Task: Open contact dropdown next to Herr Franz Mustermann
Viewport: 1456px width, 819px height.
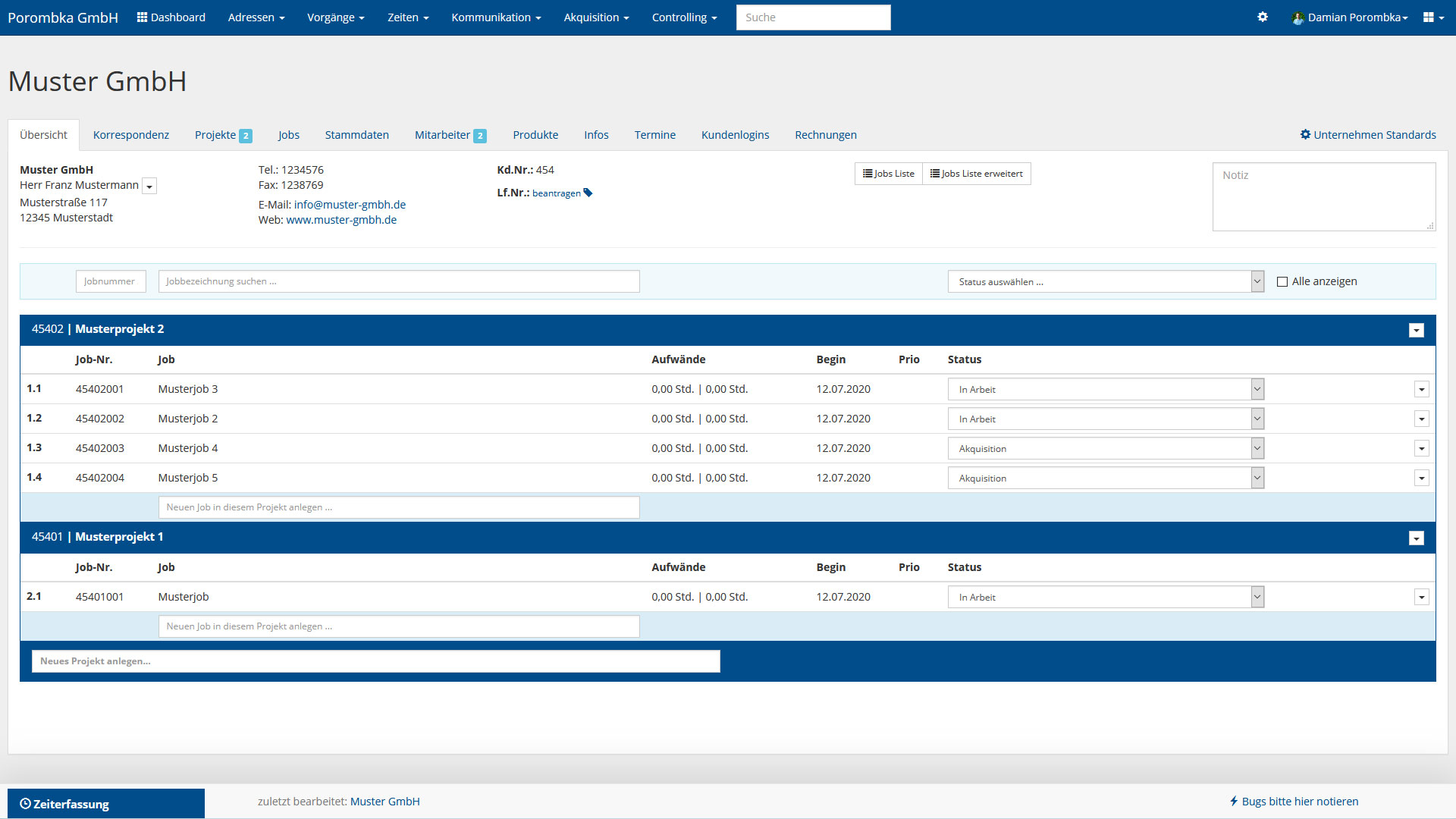Action: (149, 186)
